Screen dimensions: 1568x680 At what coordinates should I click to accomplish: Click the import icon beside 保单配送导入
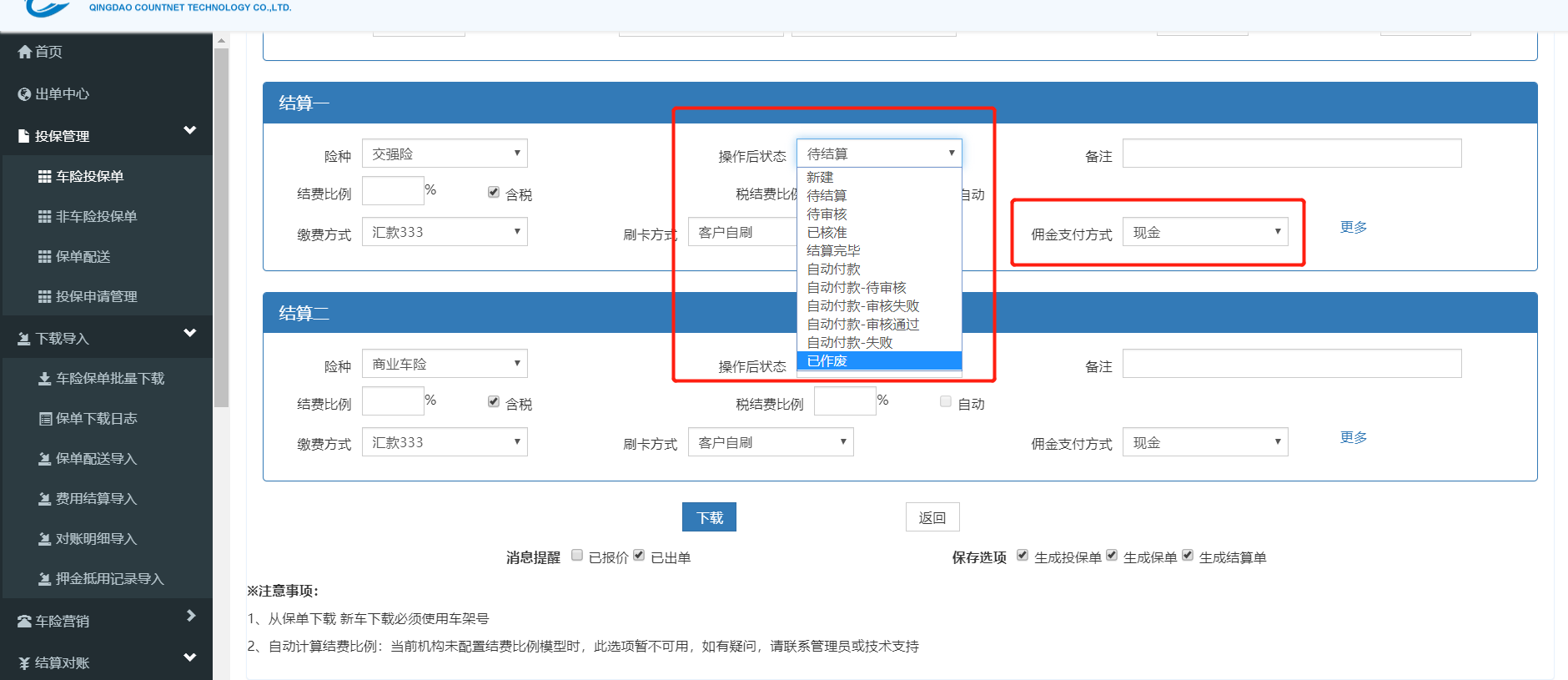point(45,459)
